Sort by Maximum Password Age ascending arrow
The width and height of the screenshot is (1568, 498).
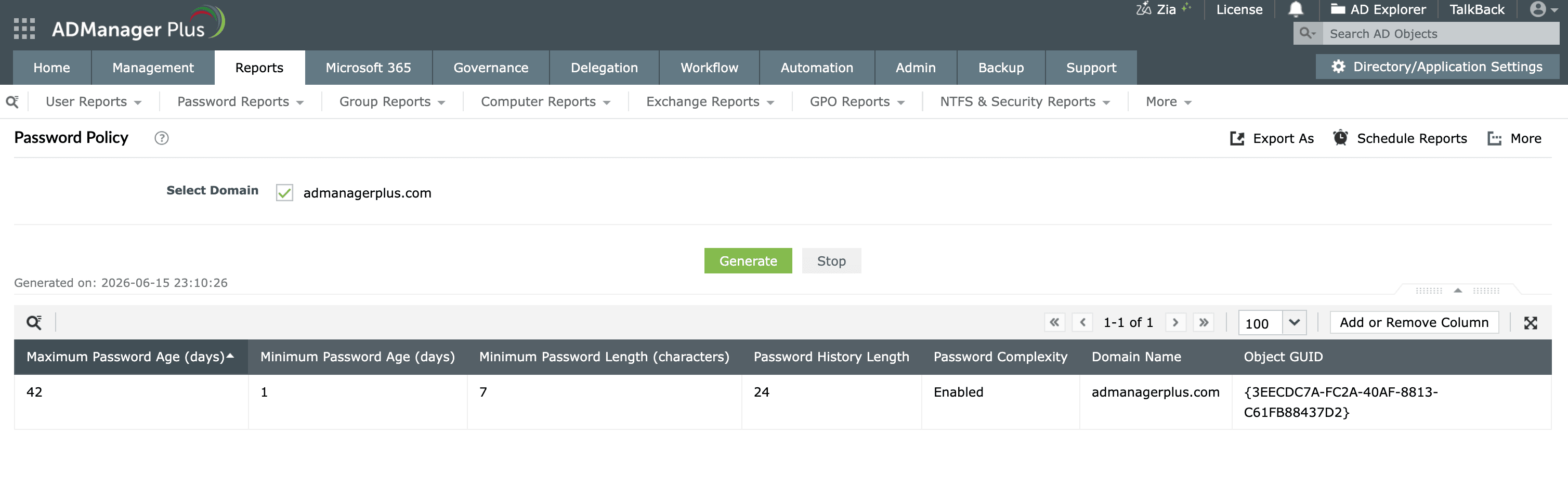coord(230,356)
